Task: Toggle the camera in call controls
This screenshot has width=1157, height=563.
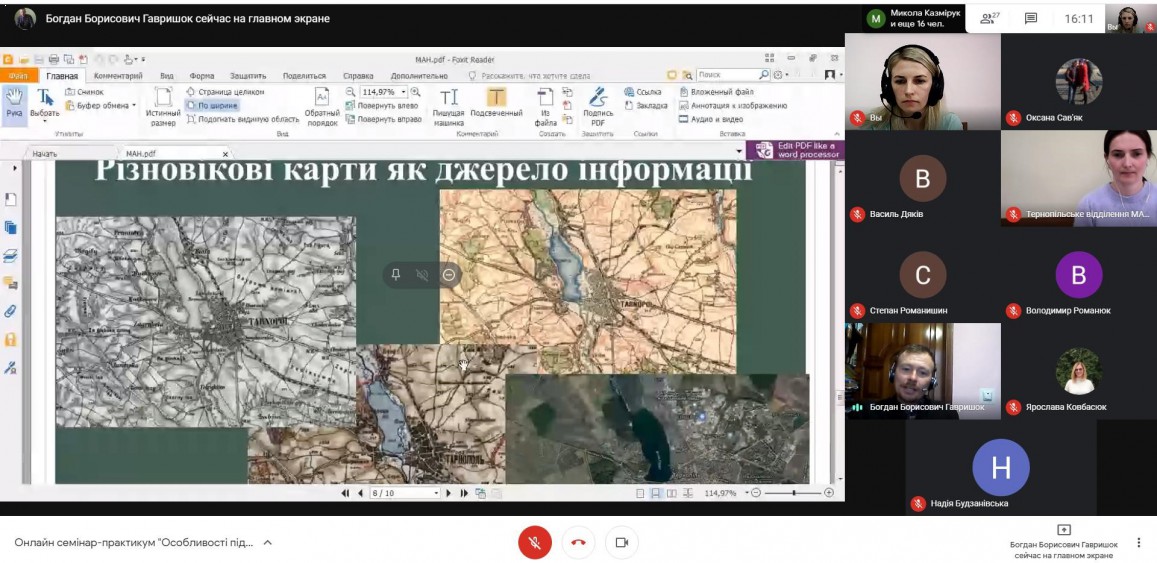Action: point(621,542)
